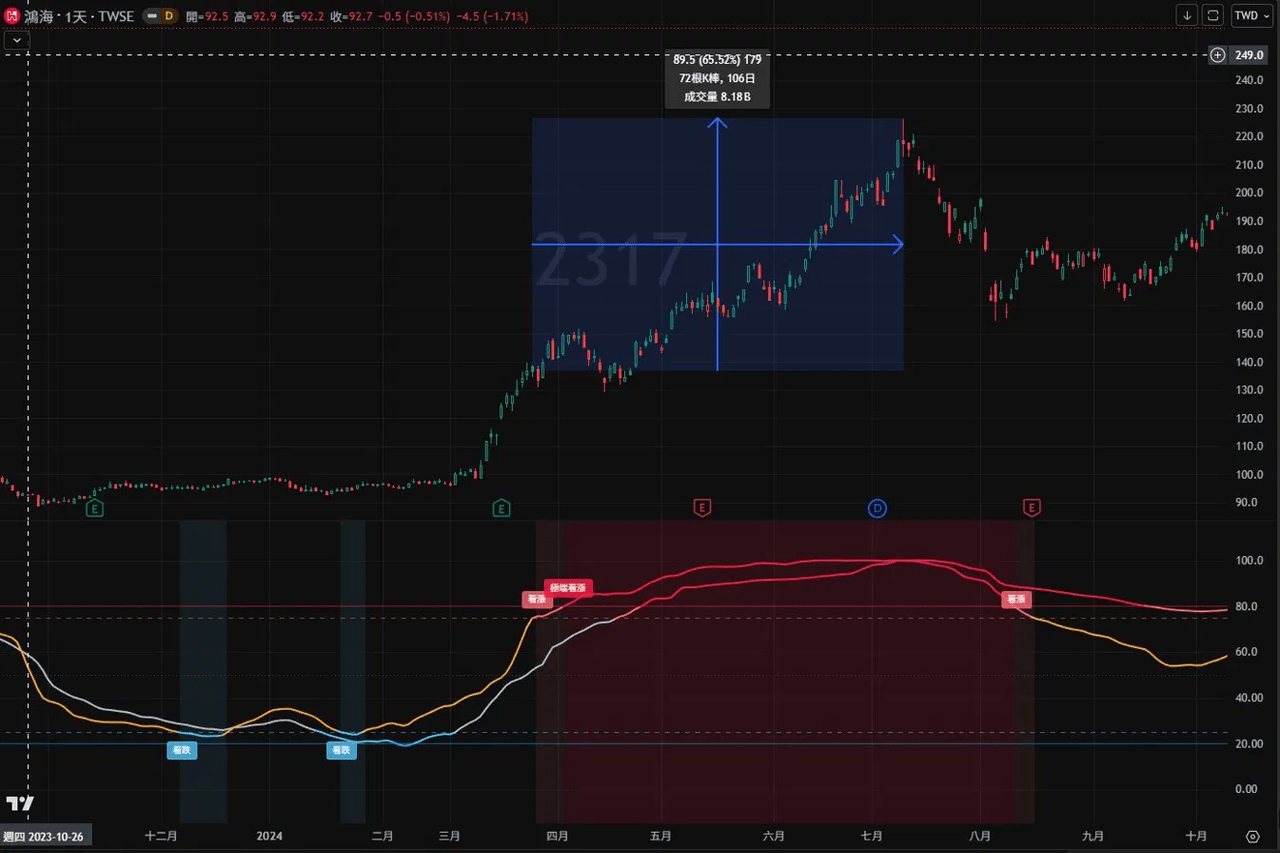Click the green E earnings marker near March
The height and width of the screenshot is (853, 1280).
(x=501, y=509)
